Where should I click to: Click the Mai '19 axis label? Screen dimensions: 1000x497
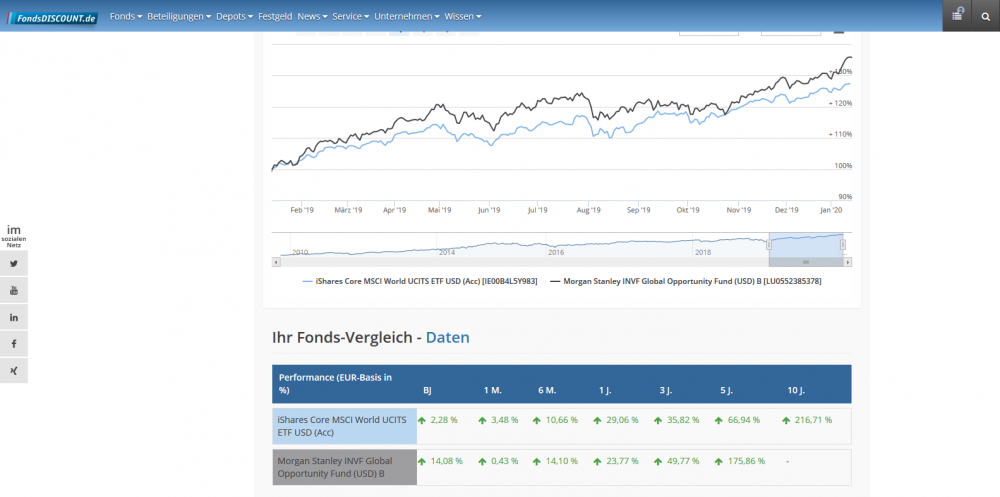(x=439, y=210)
